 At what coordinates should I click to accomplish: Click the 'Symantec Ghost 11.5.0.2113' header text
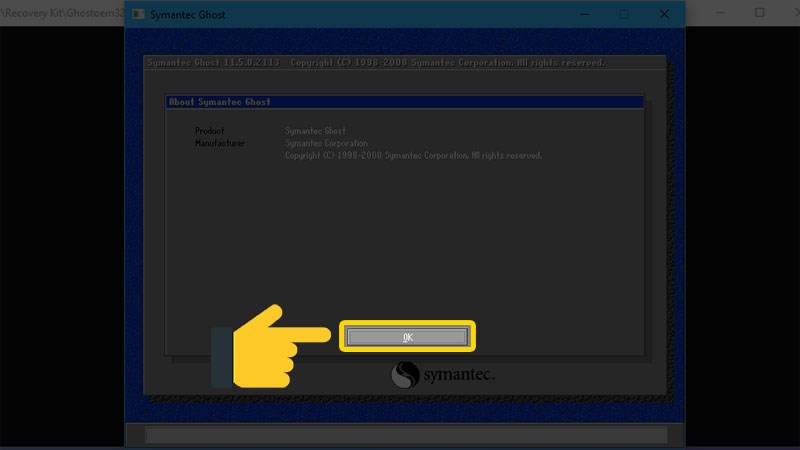pyautogui.click(x=213, y=62)
